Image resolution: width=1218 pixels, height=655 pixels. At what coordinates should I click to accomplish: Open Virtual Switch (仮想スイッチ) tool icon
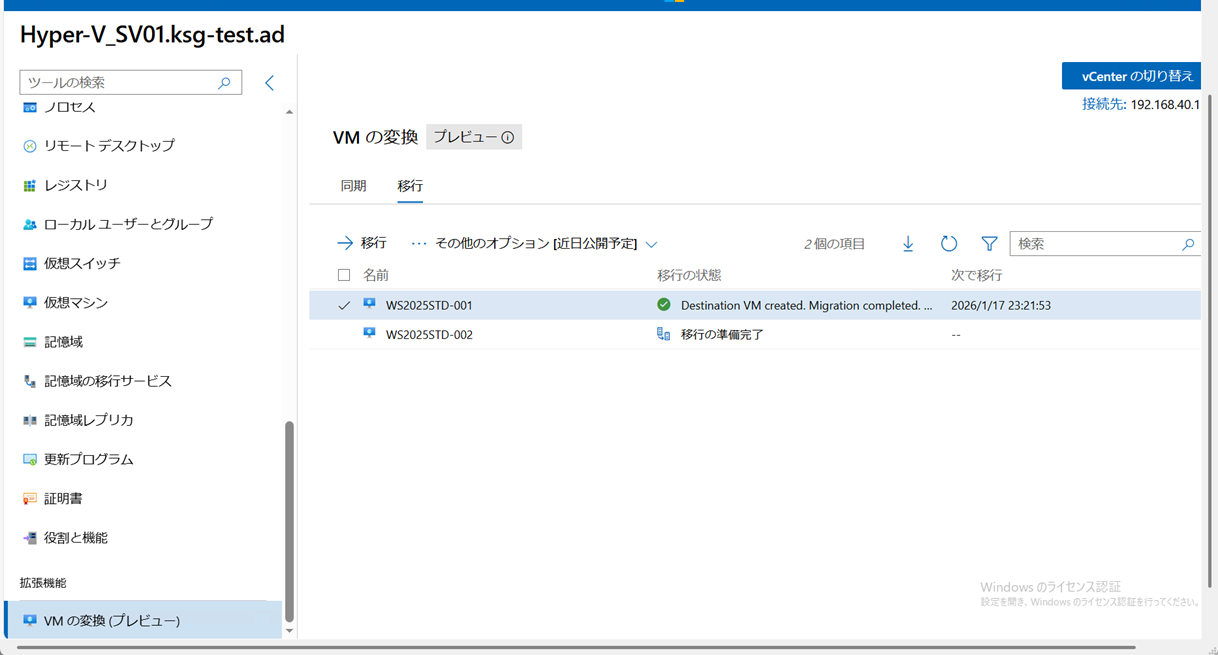coord(30,264)
